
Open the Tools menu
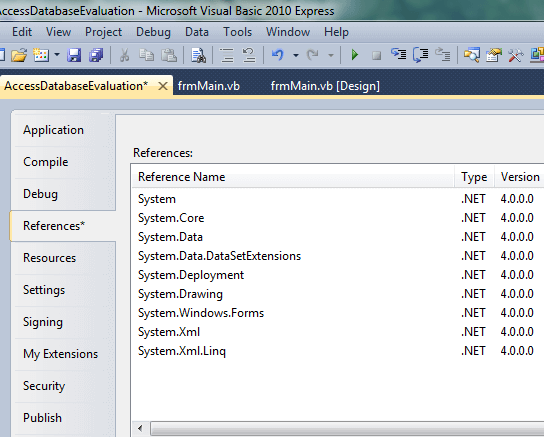click(x=237, y=32)
